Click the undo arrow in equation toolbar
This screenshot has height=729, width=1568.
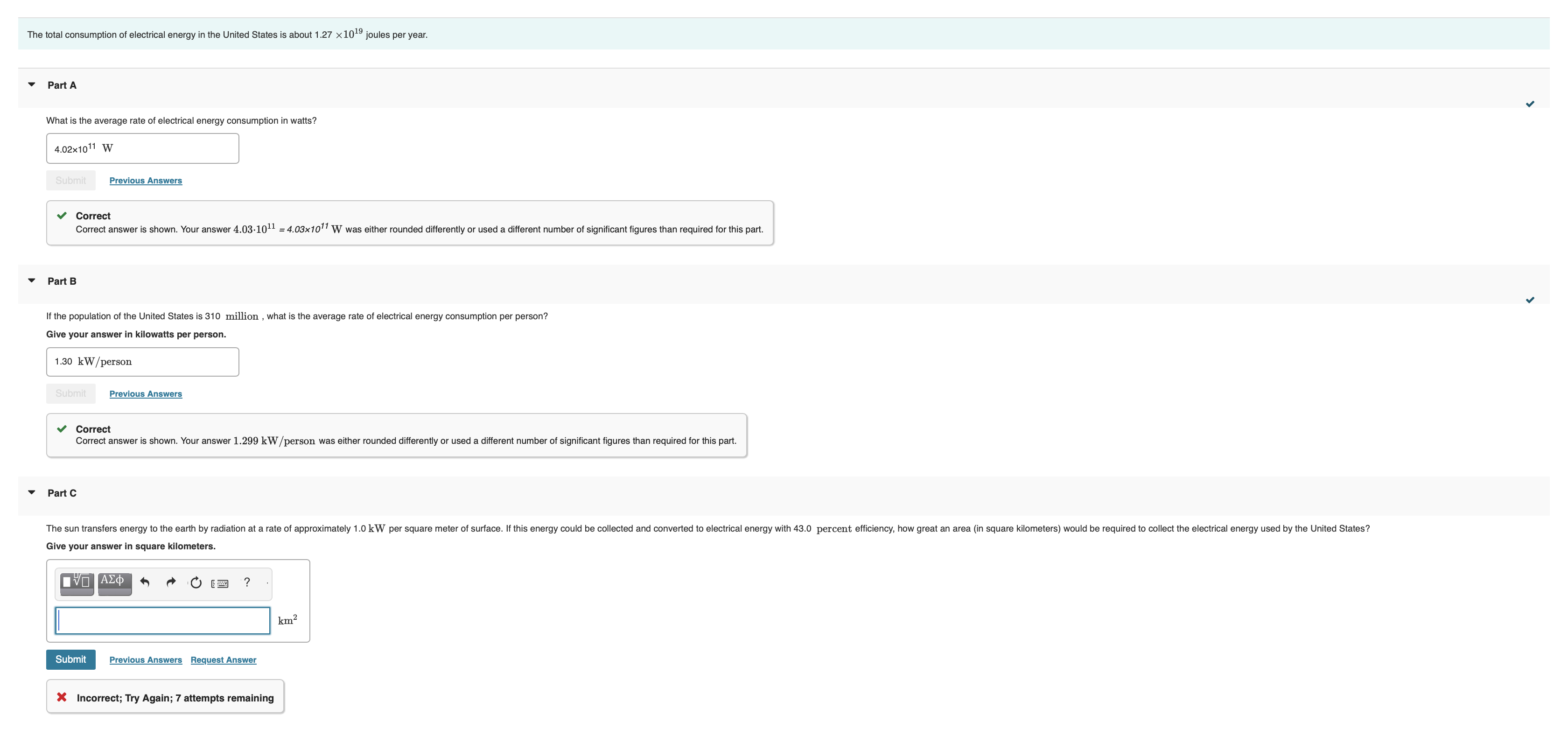pyautogui.click(x=145, y=582)
